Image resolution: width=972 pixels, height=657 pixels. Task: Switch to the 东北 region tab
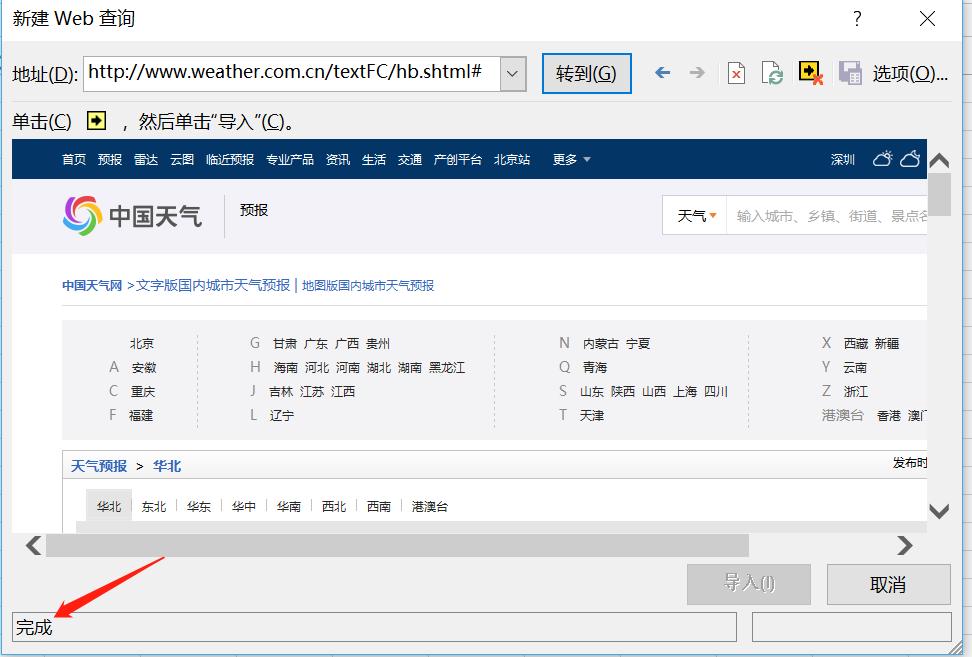pos(153,506)
